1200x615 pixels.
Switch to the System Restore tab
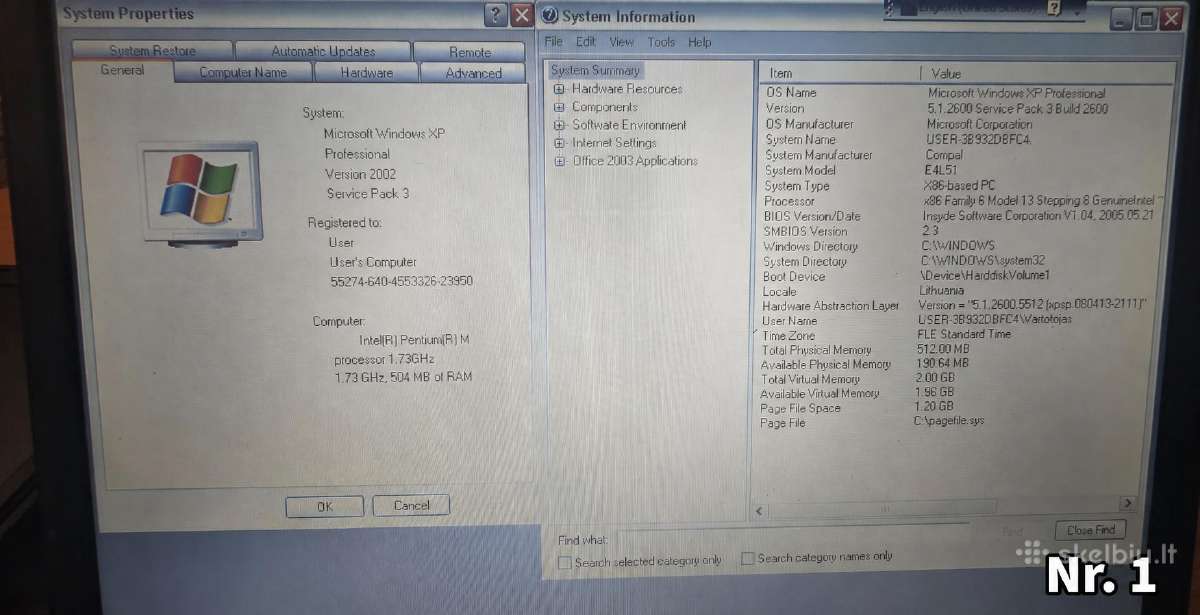tap(153, 51)
